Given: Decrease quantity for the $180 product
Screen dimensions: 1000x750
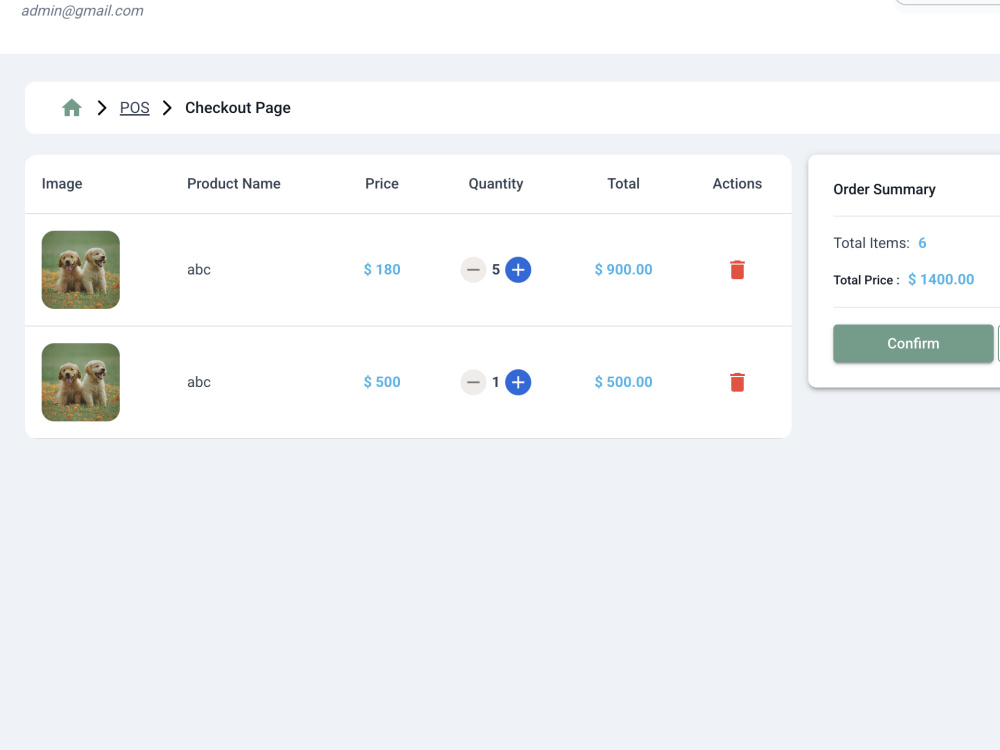Looking at the screenshot, I should pyautogui.click(x=473, y=270).
